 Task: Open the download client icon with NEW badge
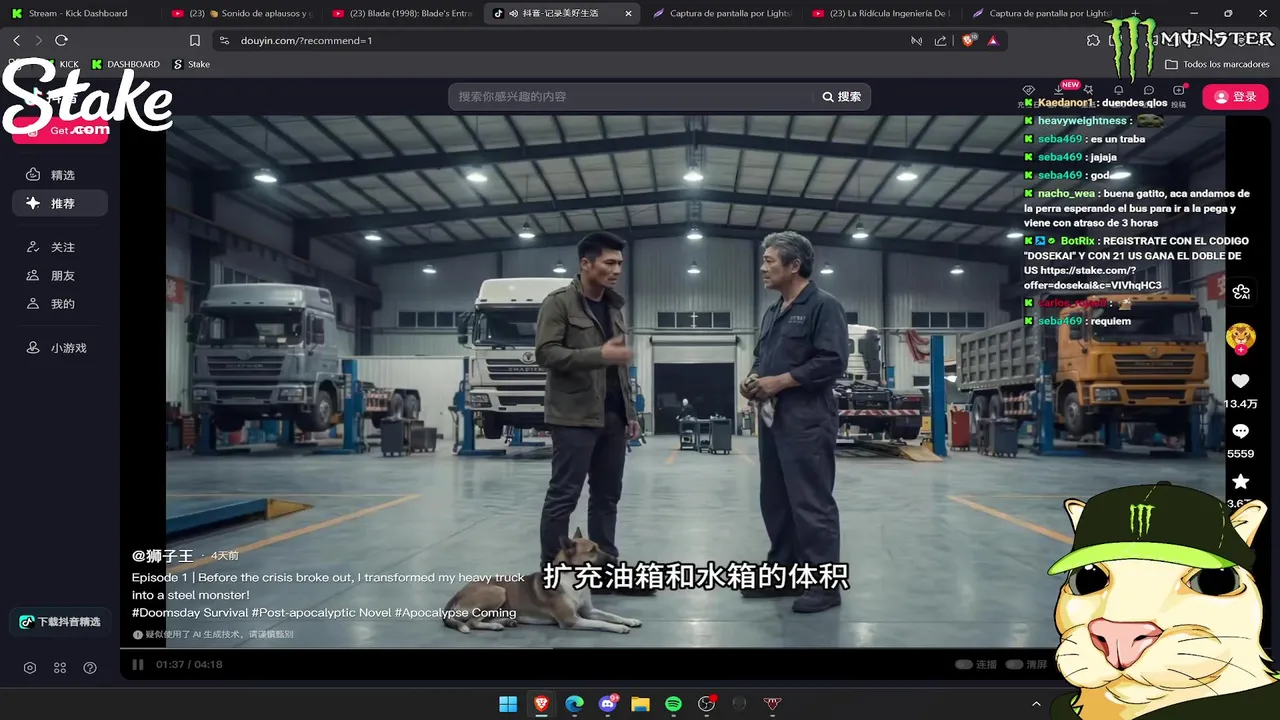(1059, 91)
